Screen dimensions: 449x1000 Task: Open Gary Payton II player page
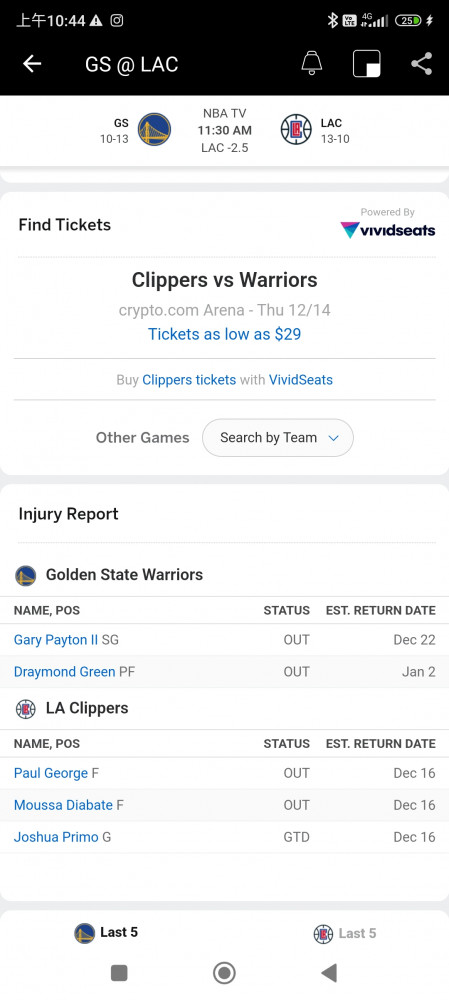(x=56, y=640)
